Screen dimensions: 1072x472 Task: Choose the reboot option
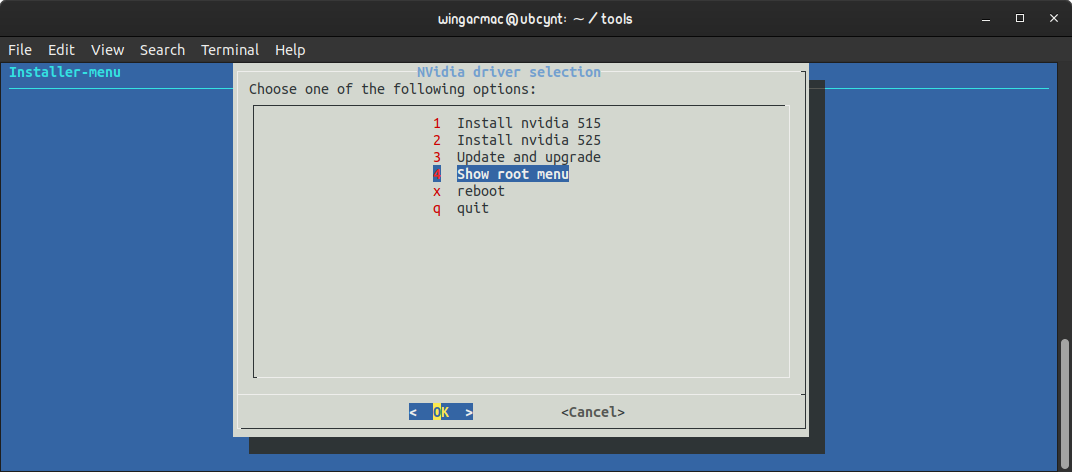[x=468, y=191]
